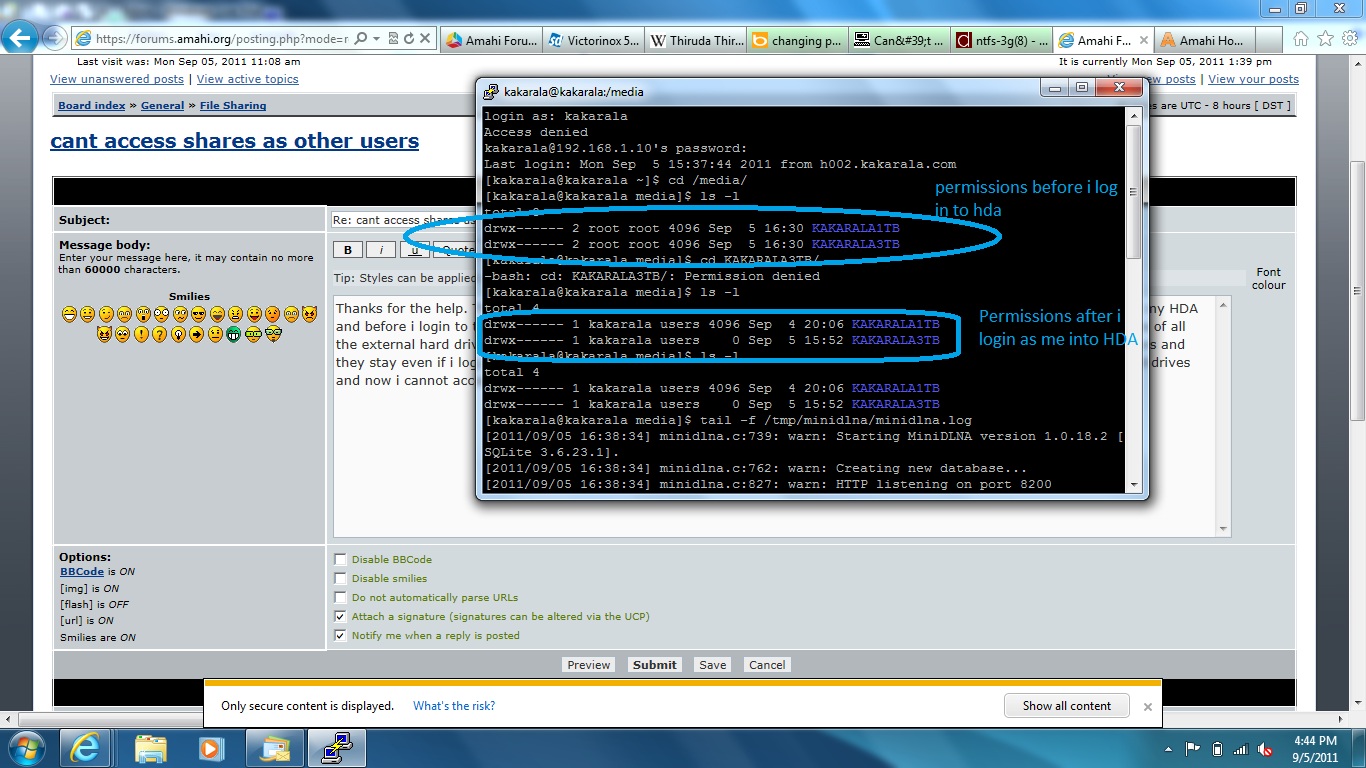Image resolution: width=1366 pixels, height=768 pixels.
Task: Open Internet Explorer from the taskbar
Action: point(85,748)
